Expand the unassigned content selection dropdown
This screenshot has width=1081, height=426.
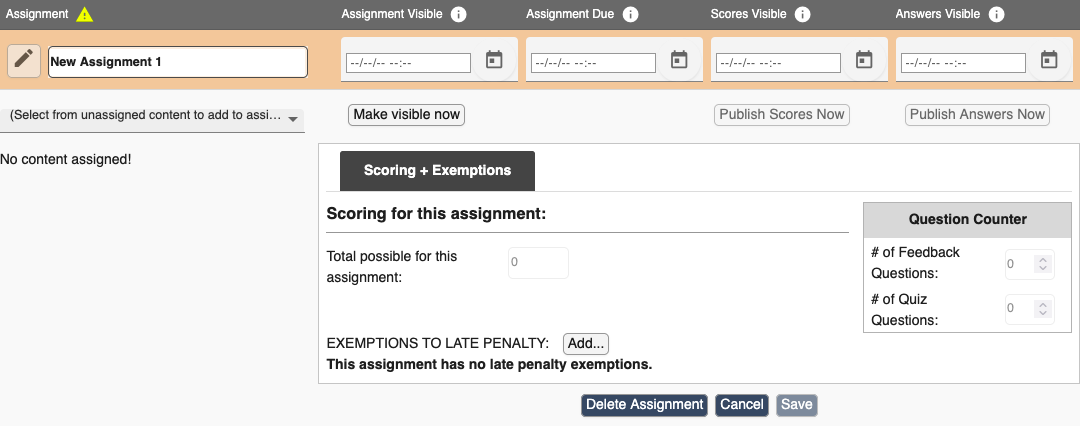click(x=152, y=116)
